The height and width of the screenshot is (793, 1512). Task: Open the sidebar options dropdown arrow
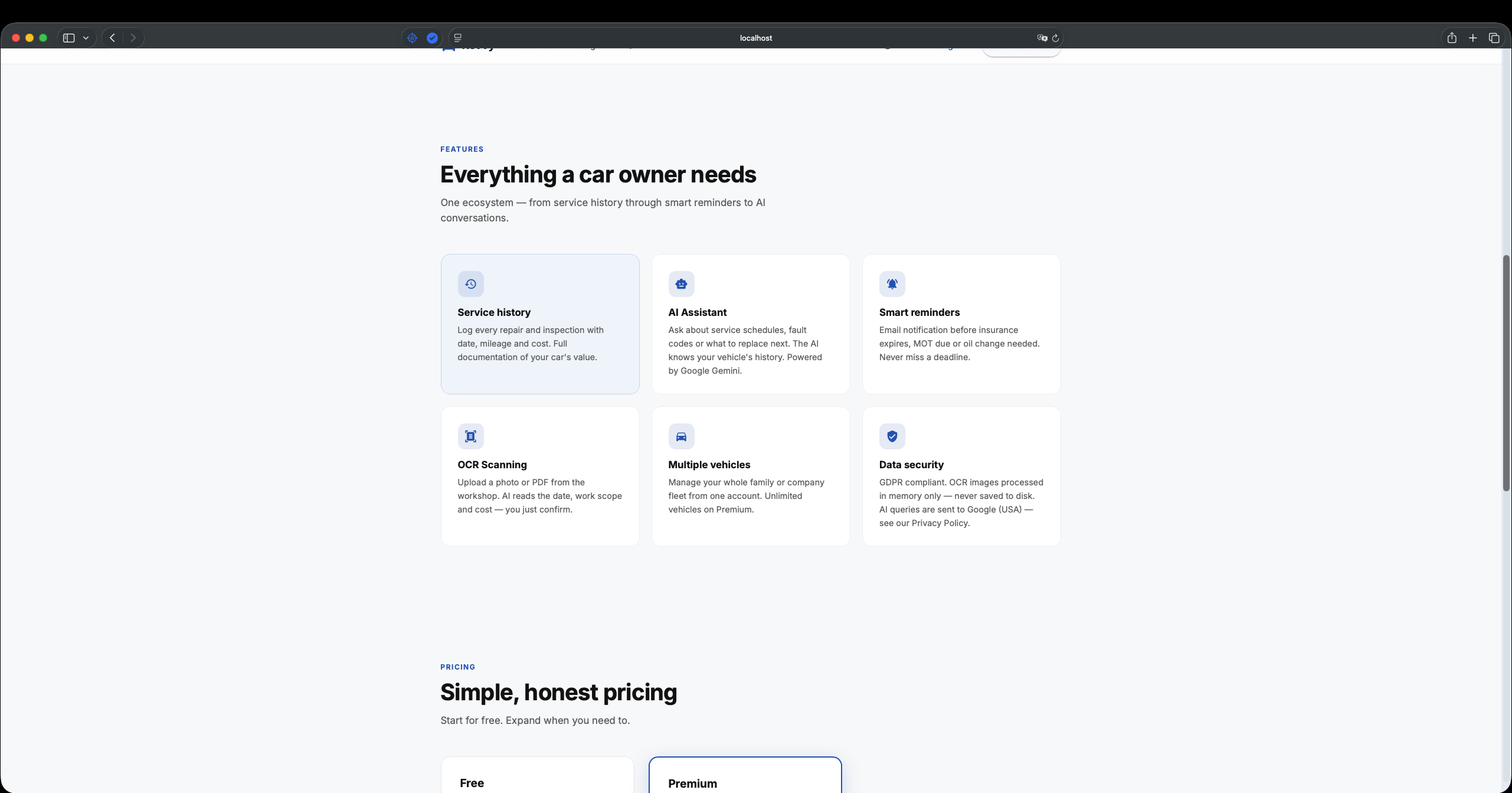(x=86, y=38)
